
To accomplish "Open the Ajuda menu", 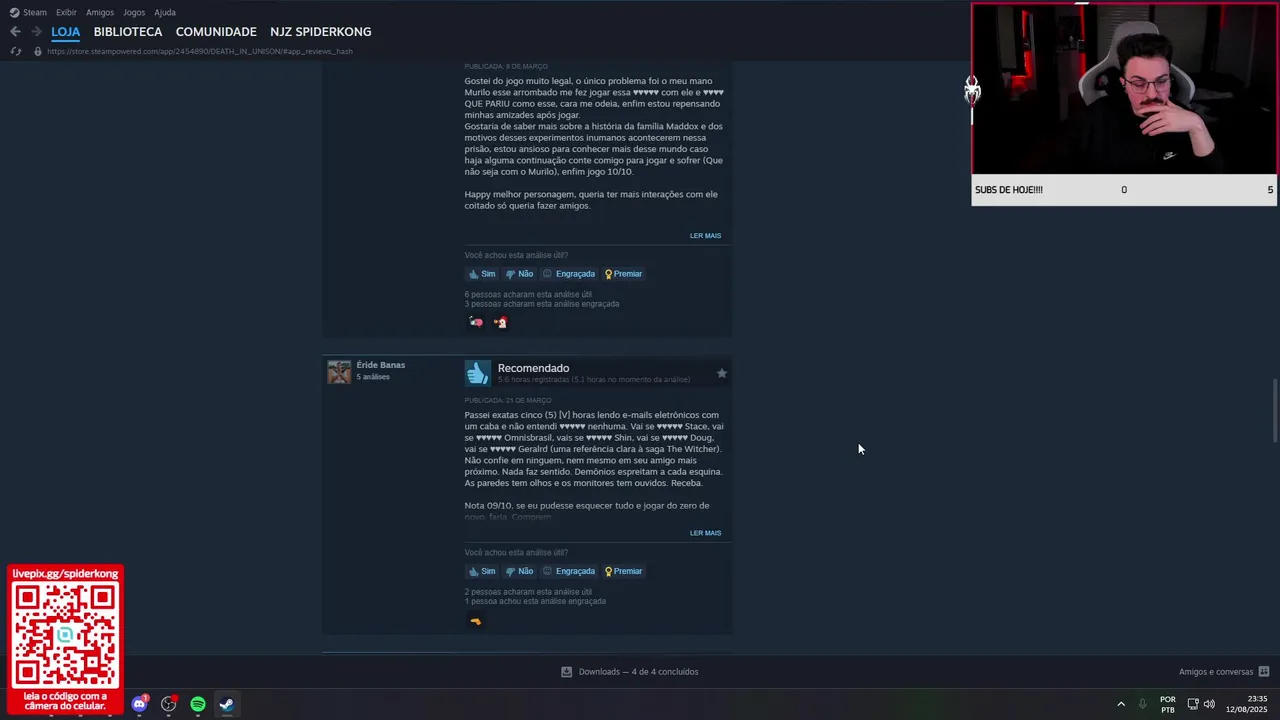I will (165, 12).
